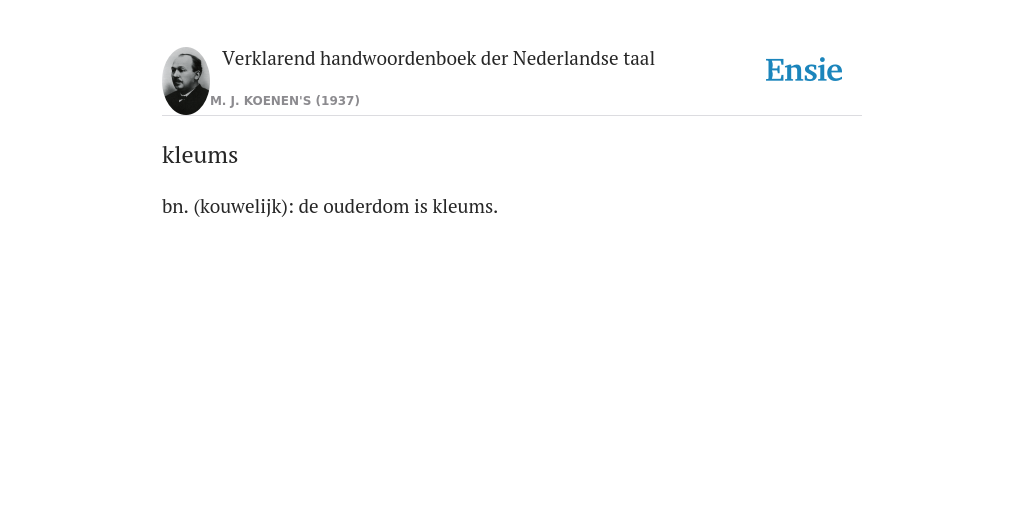Click the initials 'M. J.' in the author line
This screenshot has height=512, width=1024.
(x=225, y=101)
